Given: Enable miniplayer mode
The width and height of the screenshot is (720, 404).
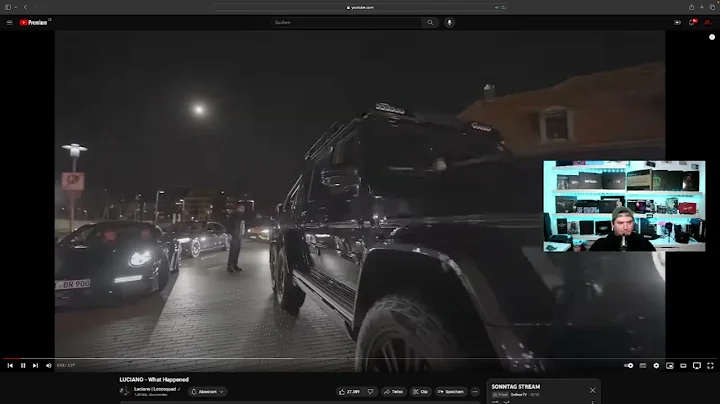Looking at the screenshot, I should (x=670, y=365).
